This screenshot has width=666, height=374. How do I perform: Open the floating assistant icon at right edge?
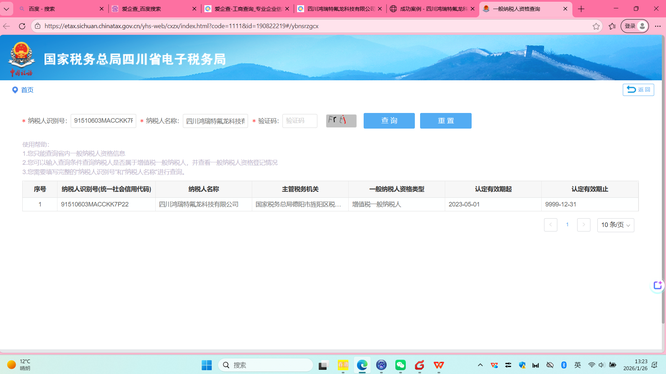point(658,286)
